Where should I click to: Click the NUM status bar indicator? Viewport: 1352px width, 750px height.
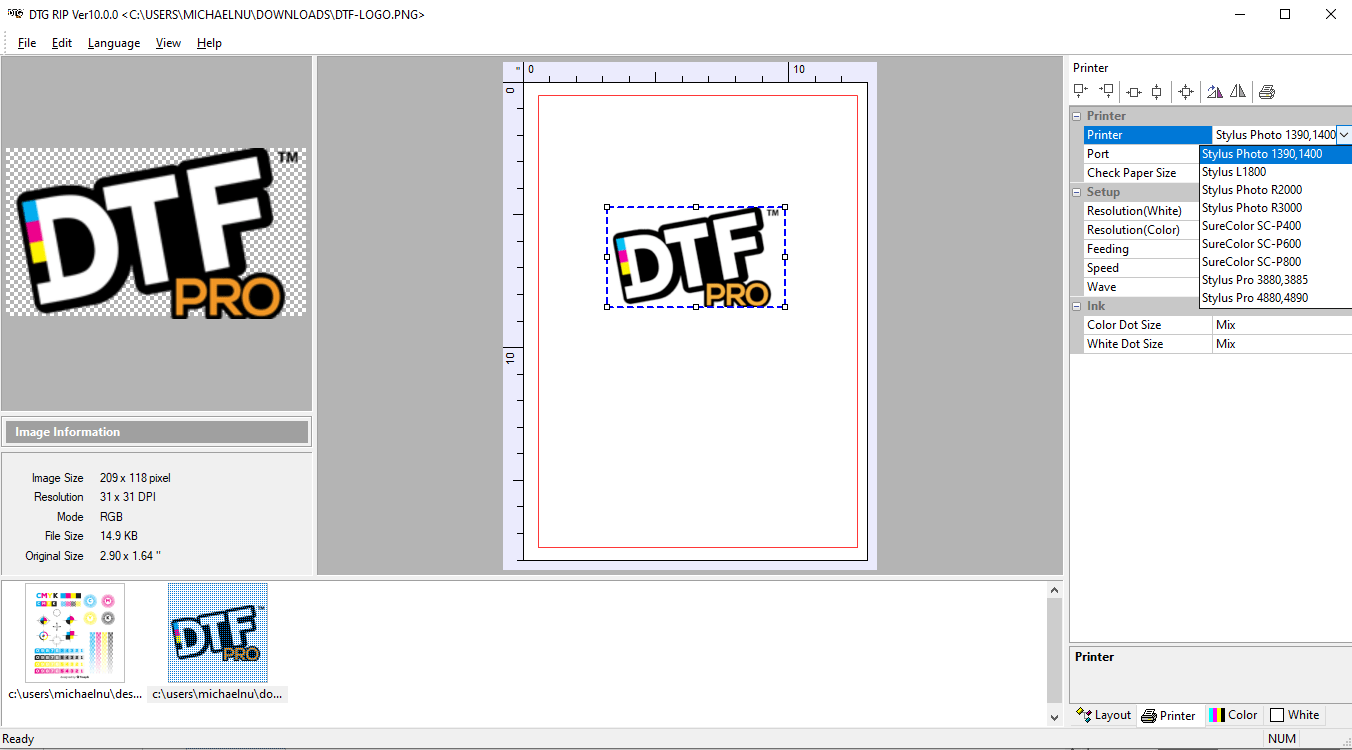pyautogui.click(x=1281, y=739)
